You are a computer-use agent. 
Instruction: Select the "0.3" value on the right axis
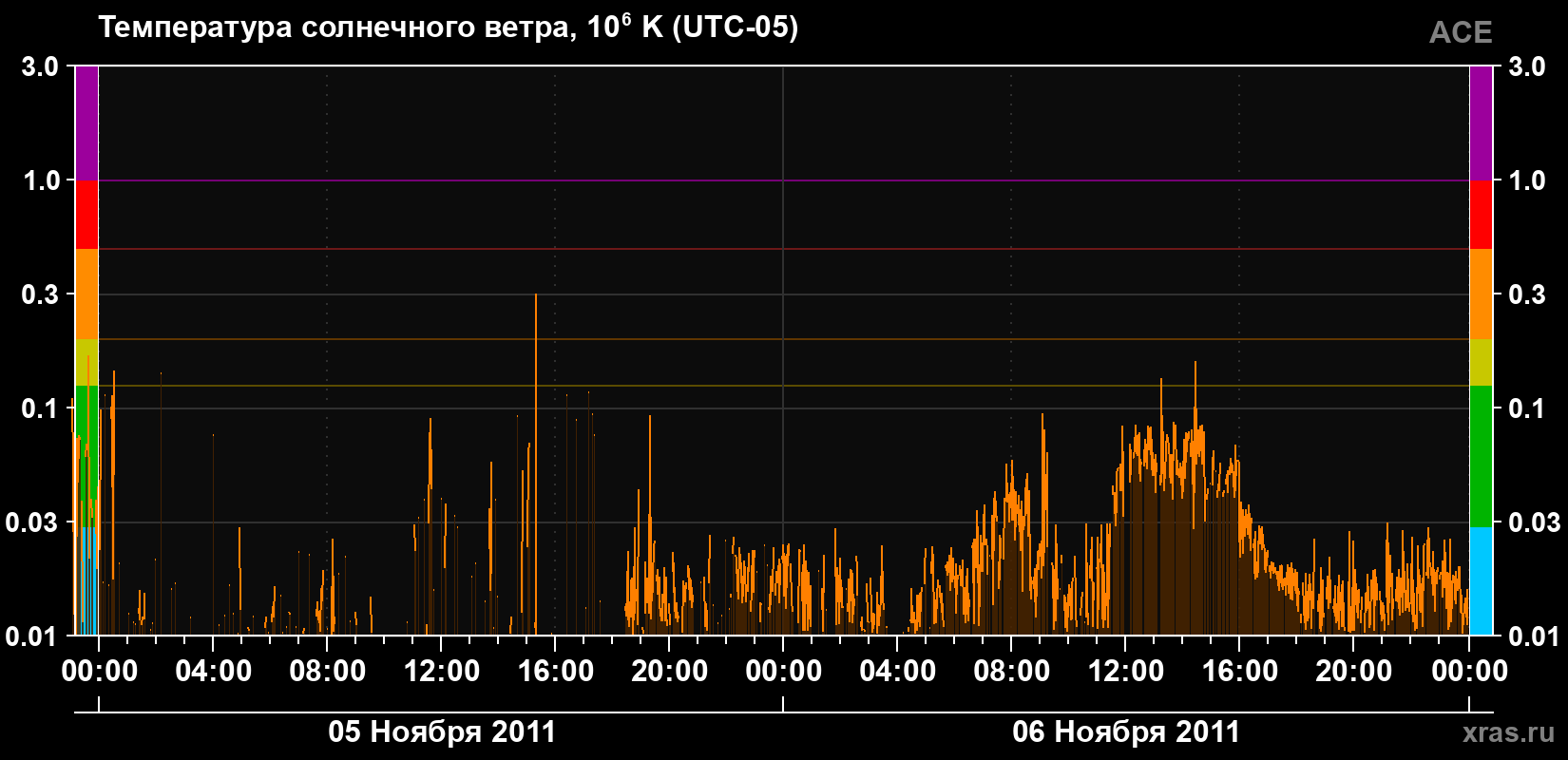coord(1527,294)
